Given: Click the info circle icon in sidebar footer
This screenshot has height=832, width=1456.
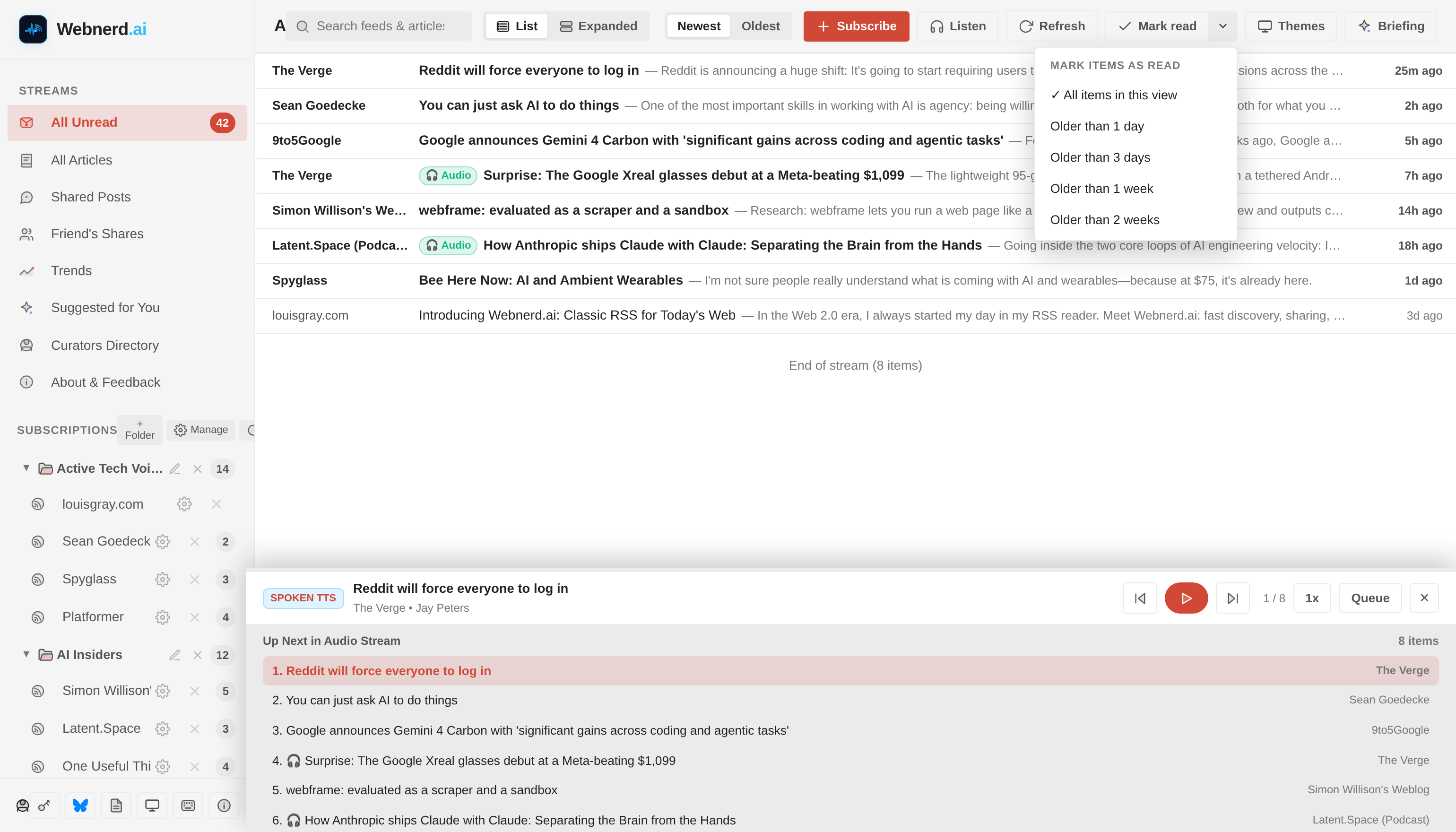Looking at the screenshot, I should tap(224, 806).
